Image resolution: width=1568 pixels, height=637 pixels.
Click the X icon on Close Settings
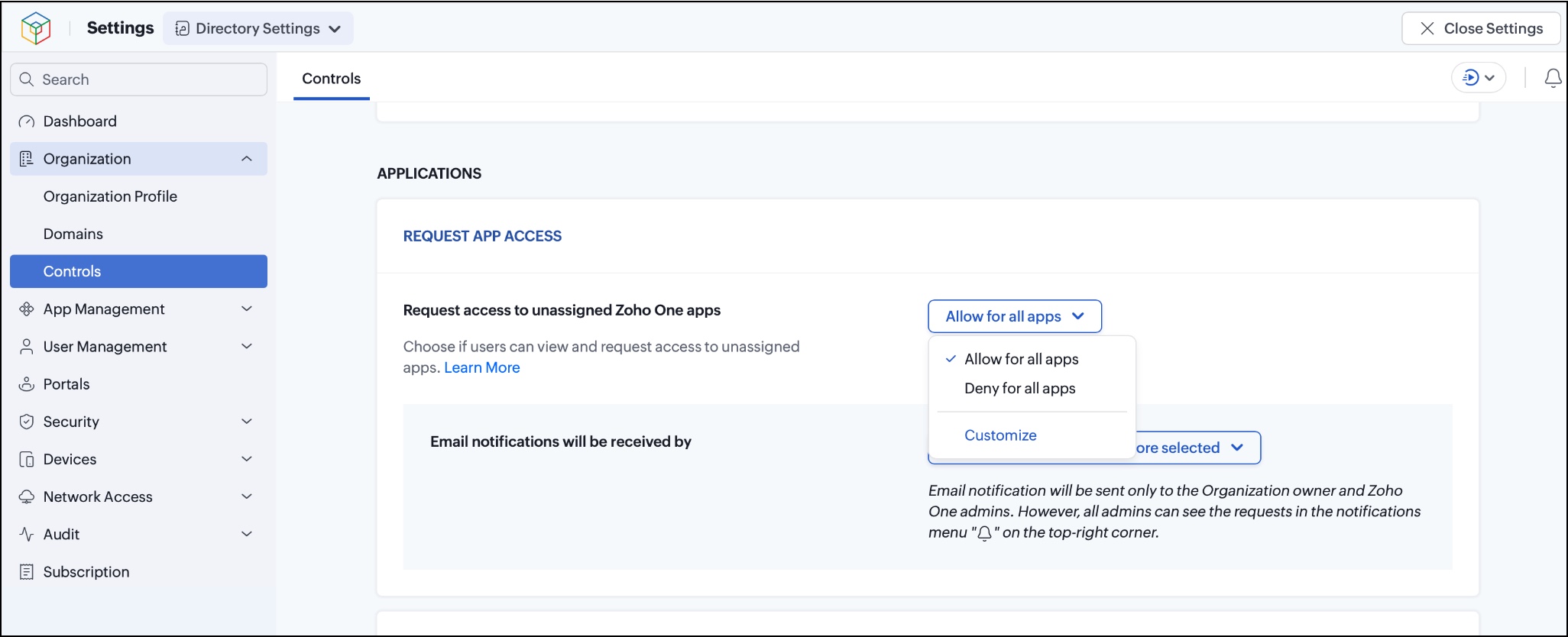(1427, 28)
